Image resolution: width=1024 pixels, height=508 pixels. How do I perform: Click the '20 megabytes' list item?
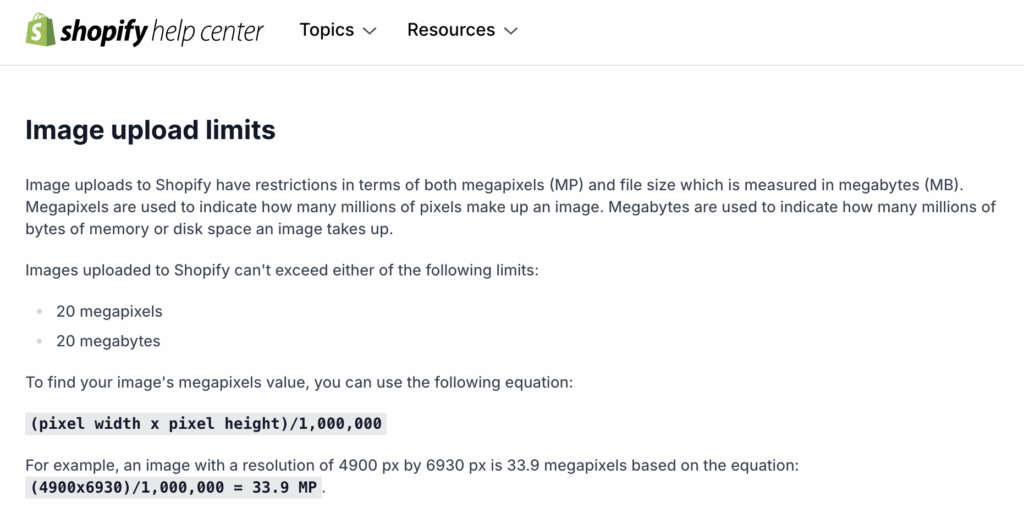point(108,341)
